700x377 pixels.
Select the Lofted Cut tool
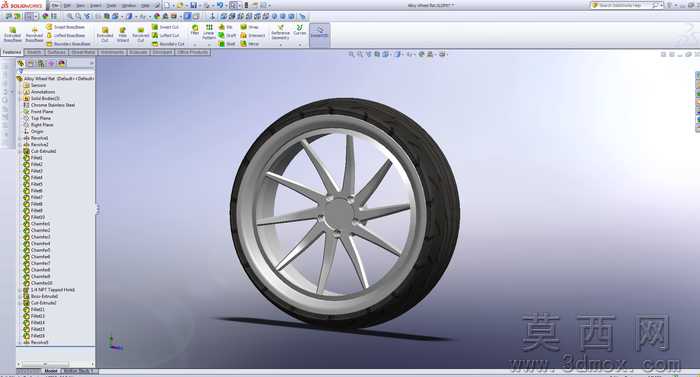point(165,35)
